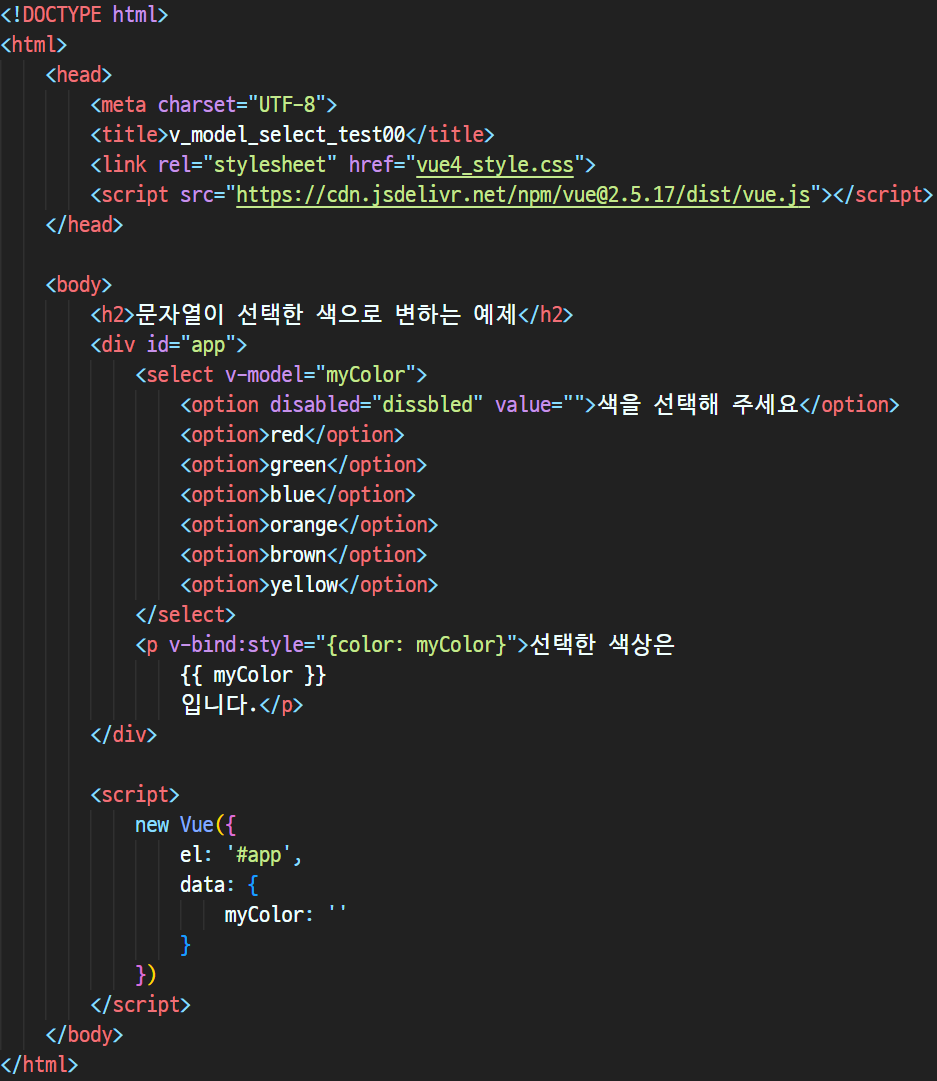
Task: Click the word brown in option
Action: [298, 555]
